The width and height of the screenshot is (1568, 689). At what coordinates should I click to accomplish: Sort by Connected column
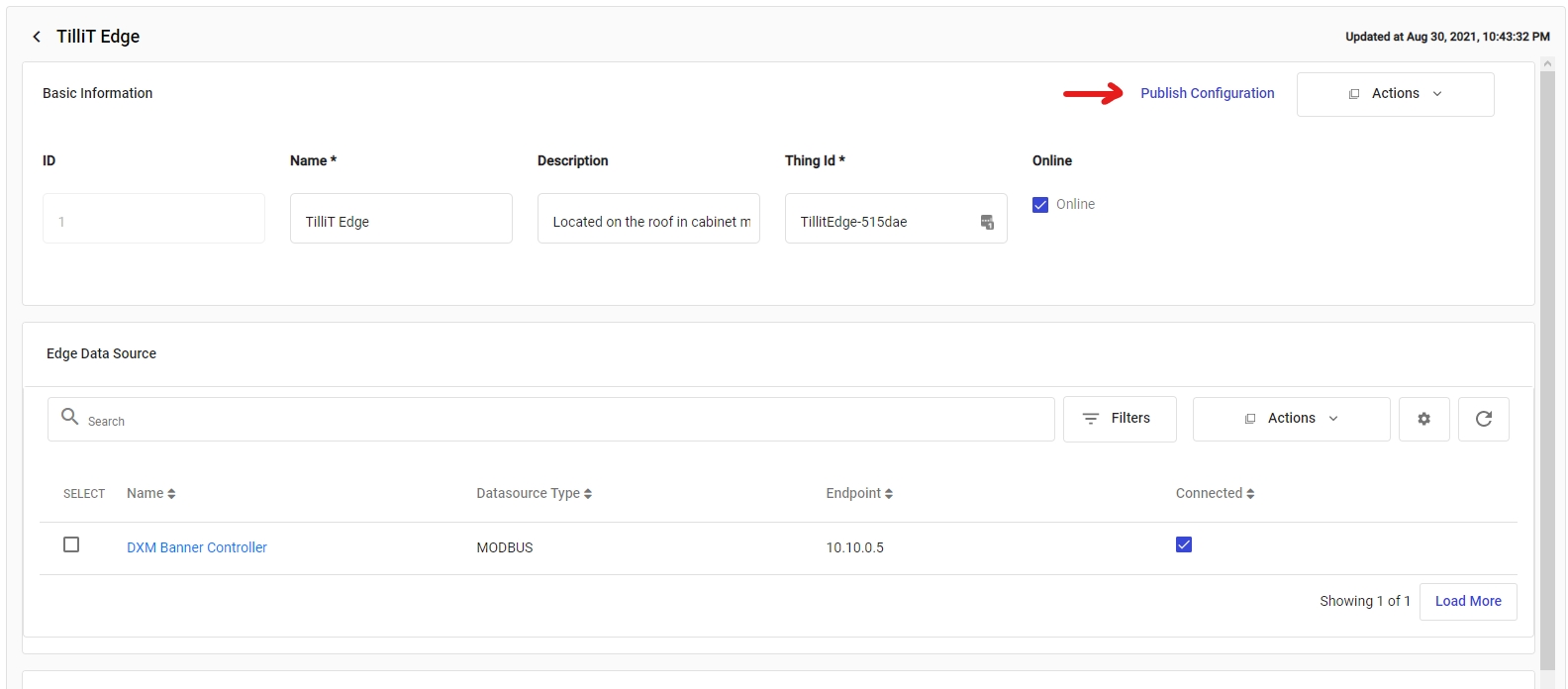click(1250, 494)
